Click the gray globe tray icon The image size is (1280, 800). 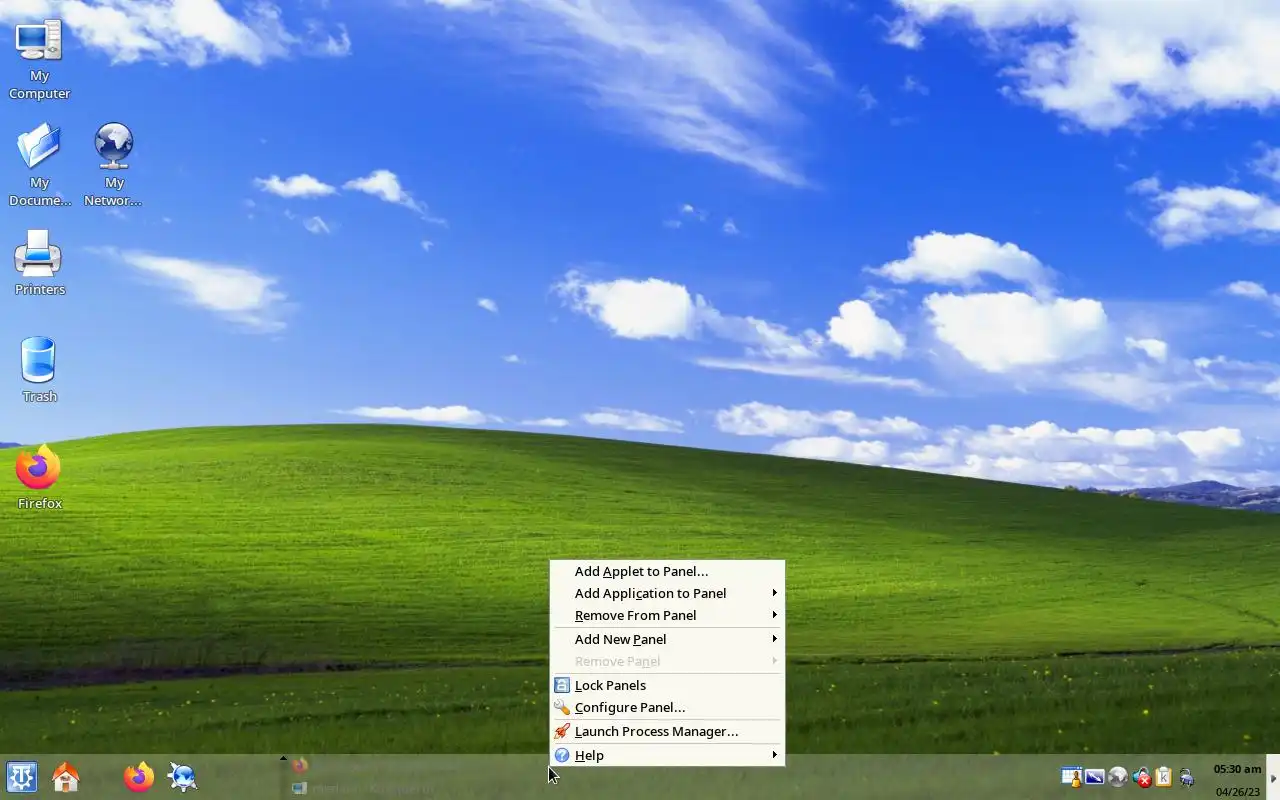(x=1118, y=777)
